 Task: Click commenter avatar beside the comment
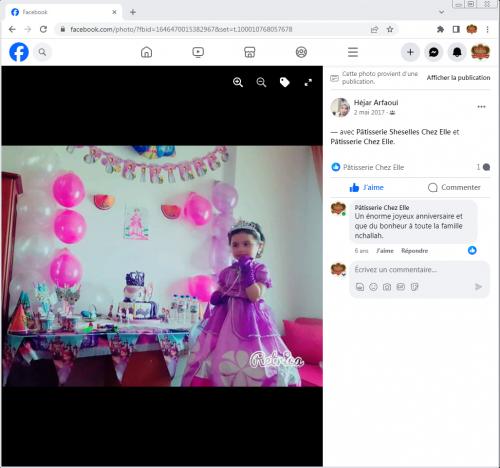click(x=338, y=209)
